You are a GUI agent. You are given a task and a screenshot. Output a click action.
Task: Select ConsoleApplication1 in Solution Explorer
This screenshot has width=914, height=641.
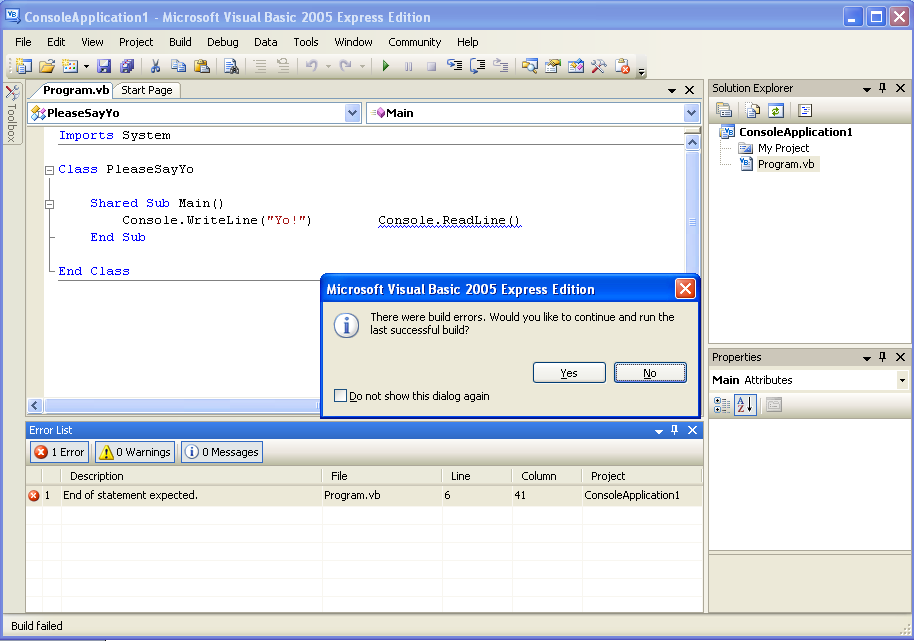tap(795, 132)
